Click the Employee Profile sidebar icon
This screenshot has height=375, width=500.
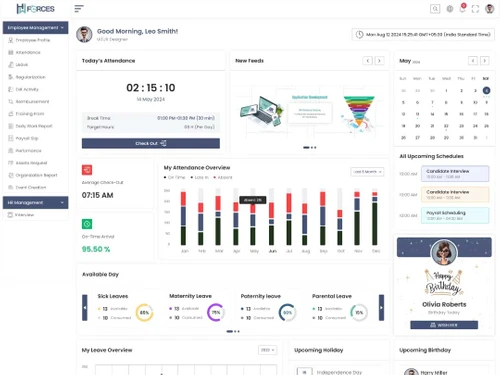11,40
